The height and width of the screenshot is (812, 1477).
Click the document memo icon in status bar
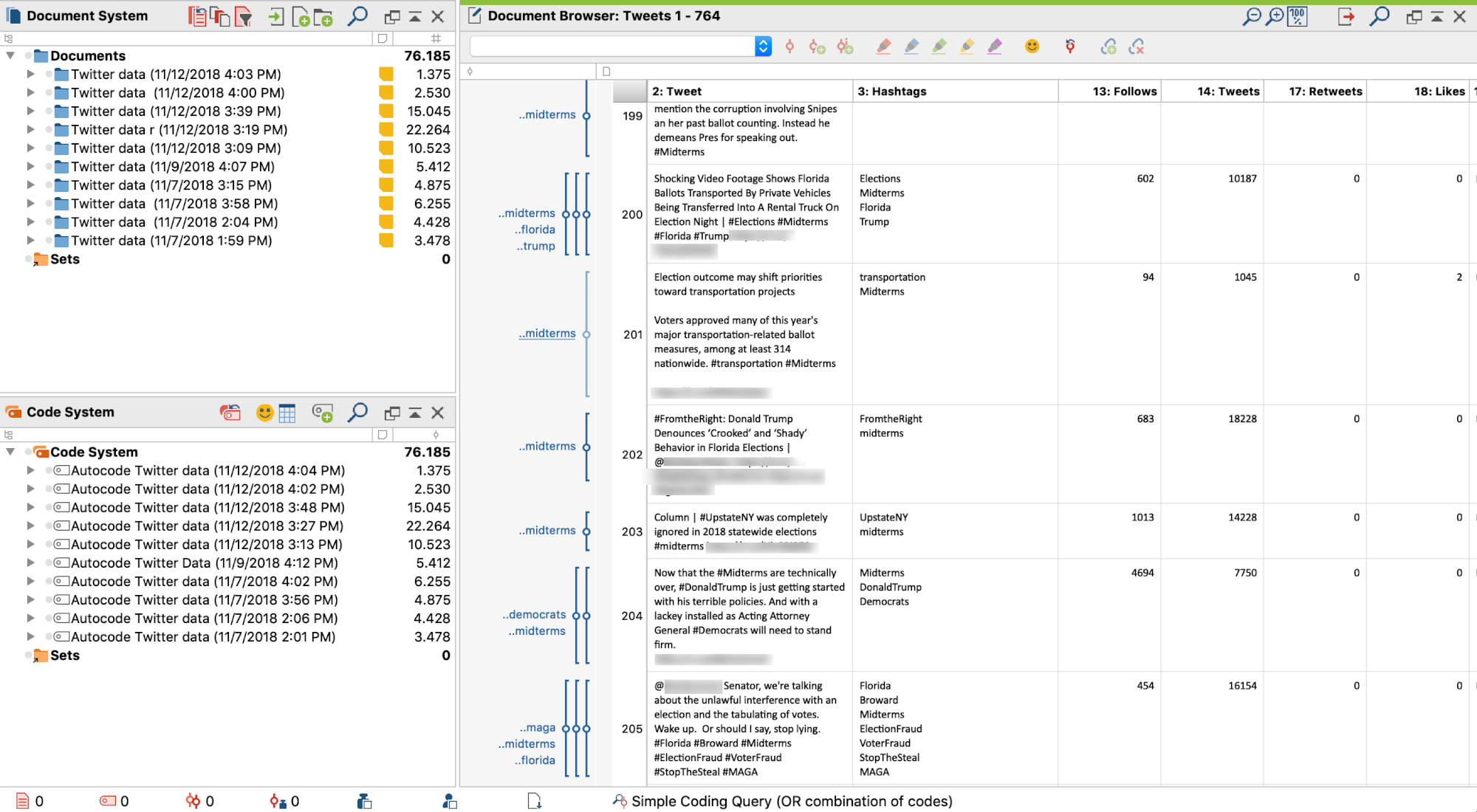coord(535,801)
